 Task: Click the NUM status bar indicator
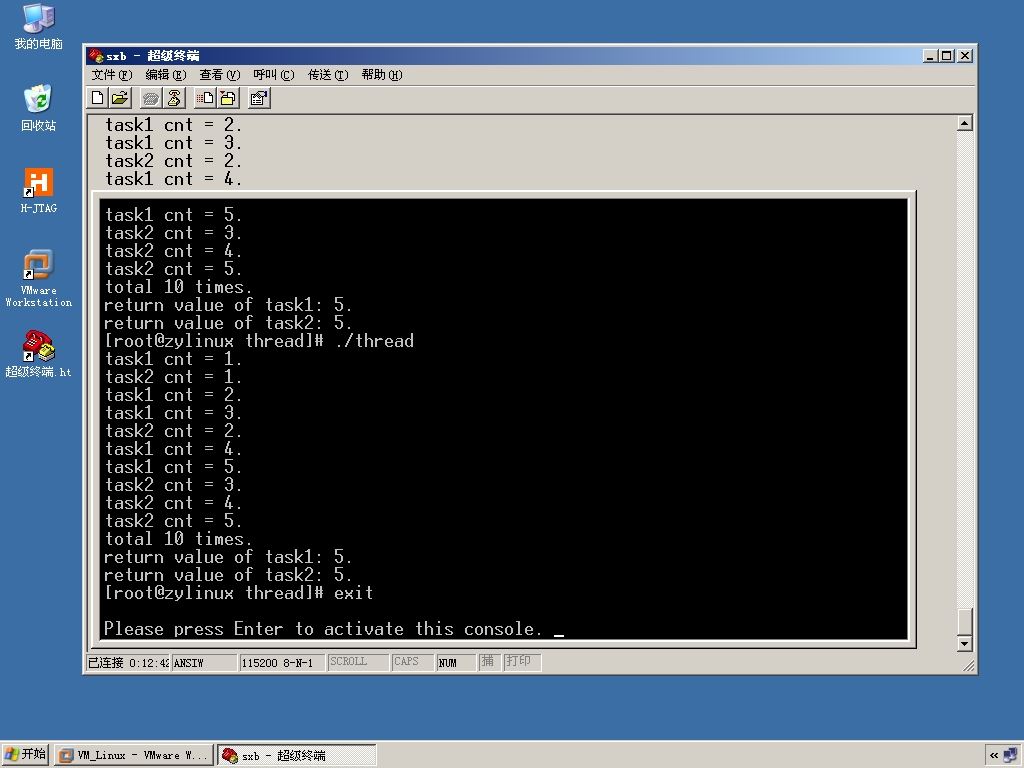pyautogui.click(x=455, y=662)
